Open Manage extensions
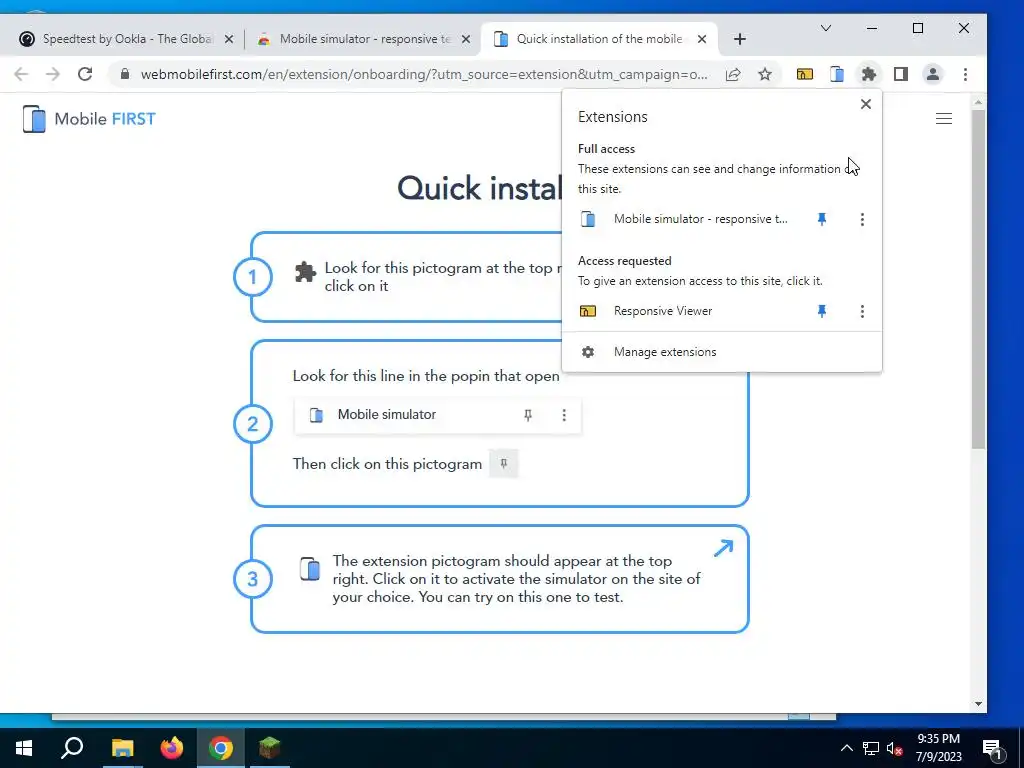Screen dimensions: 1024x768 [722, 352]
